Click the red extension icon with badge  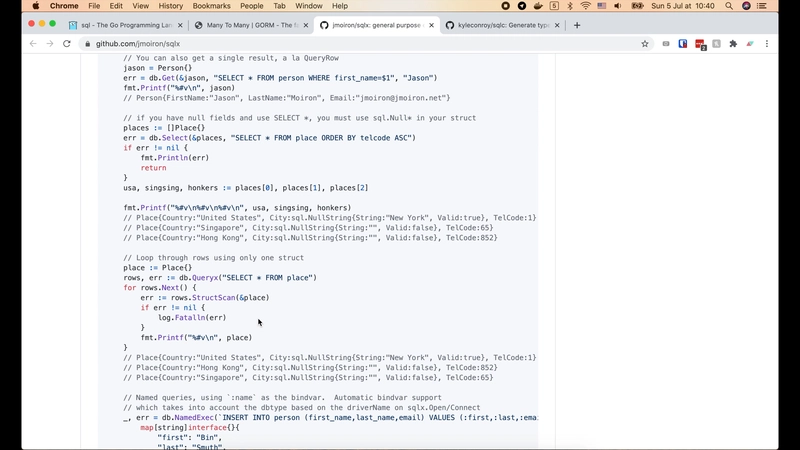tap(700, 44)
